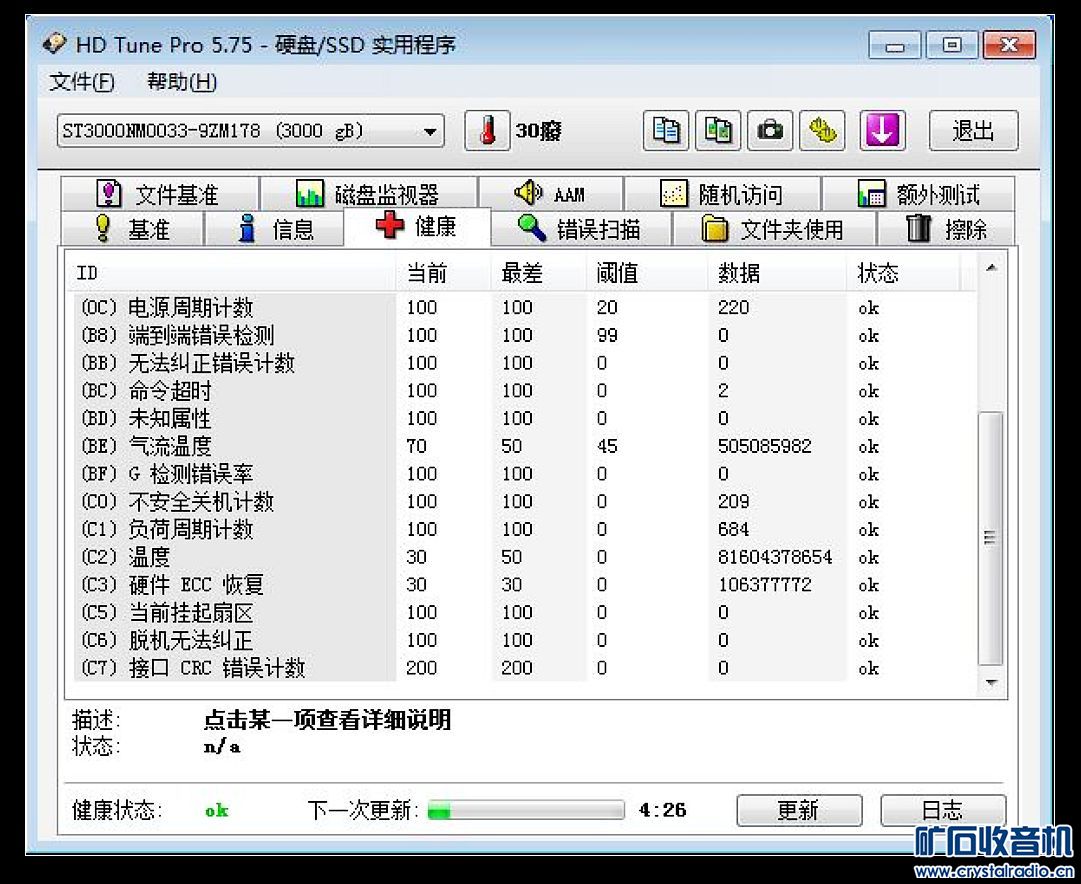Click the copy info to clipboard icon

click(666, 130)
